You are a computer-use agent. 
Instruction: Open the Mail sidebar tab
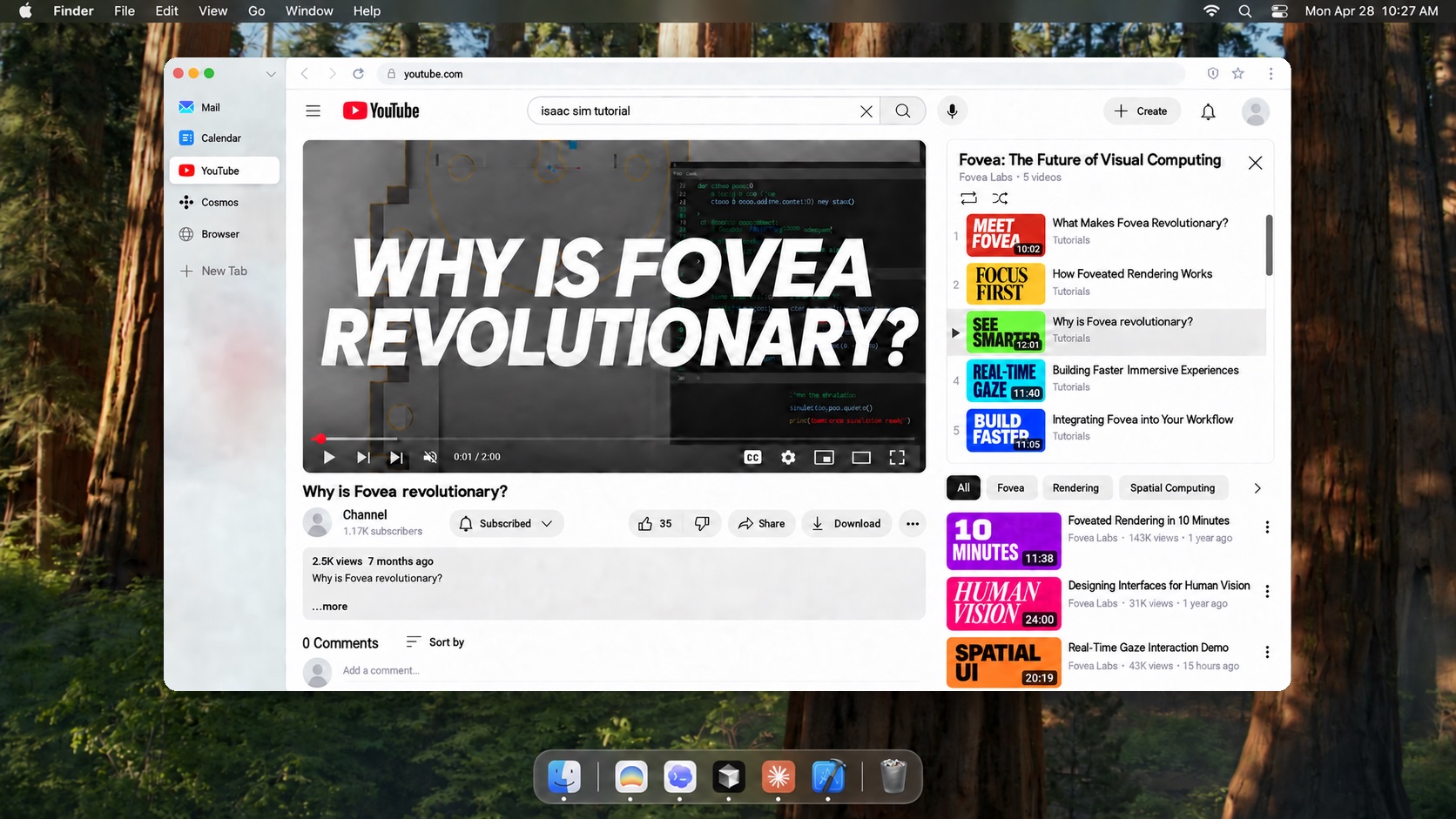pyautogui.click(x=224, y=107)
